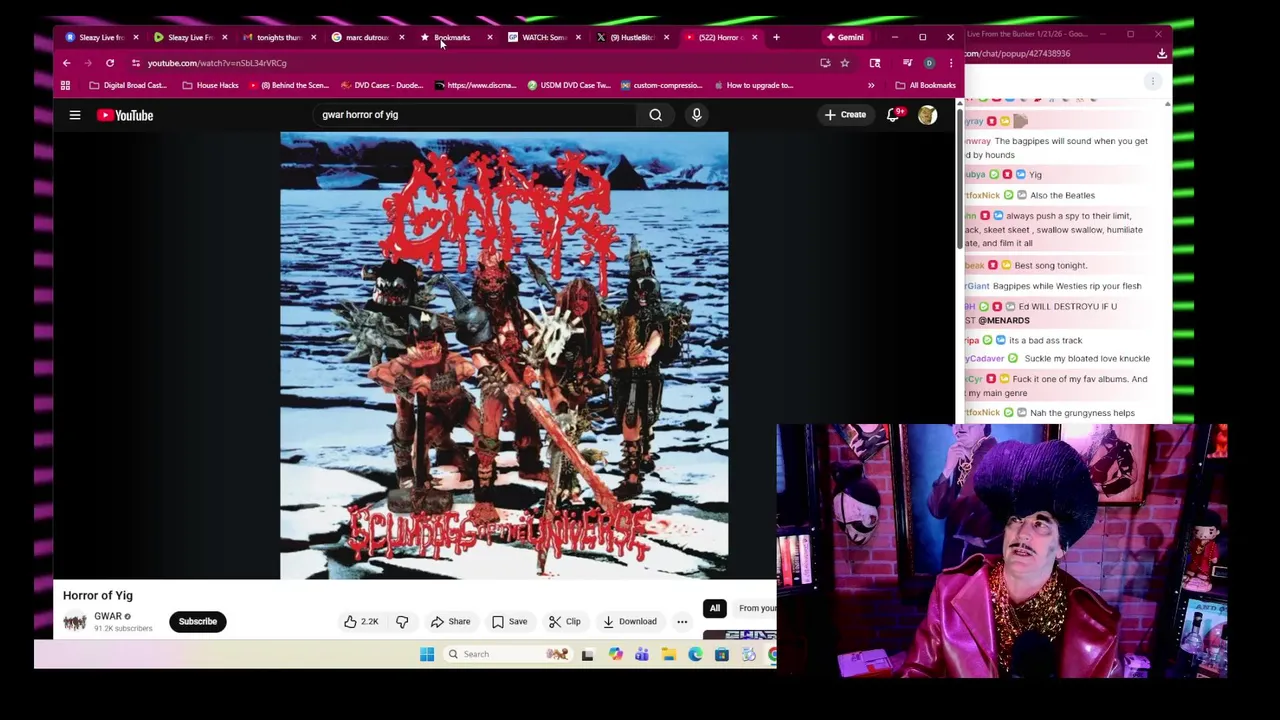Open Microsoft Store from the taskbar

[721, 654]
